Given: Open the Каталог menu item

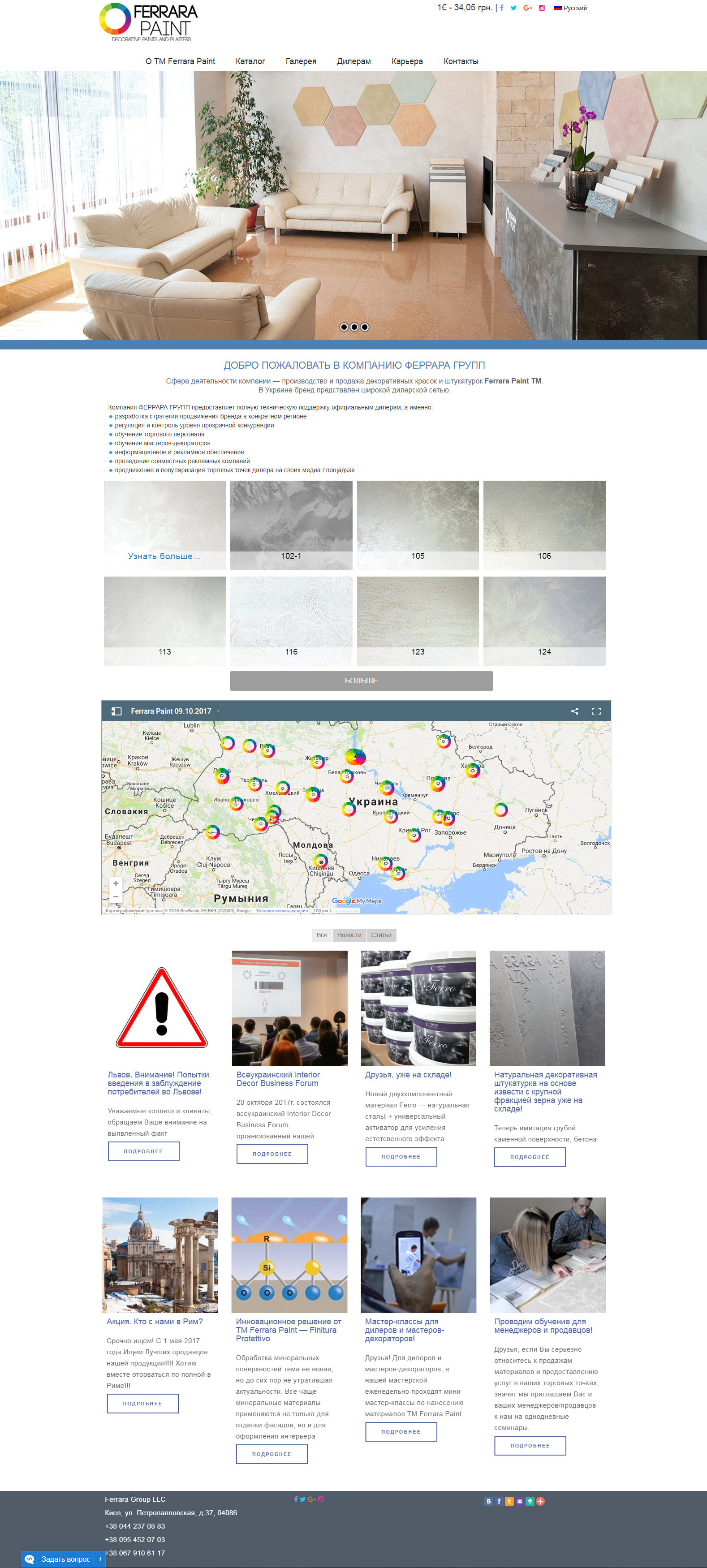Looking at the screenshot, I should tap(250, 61).
